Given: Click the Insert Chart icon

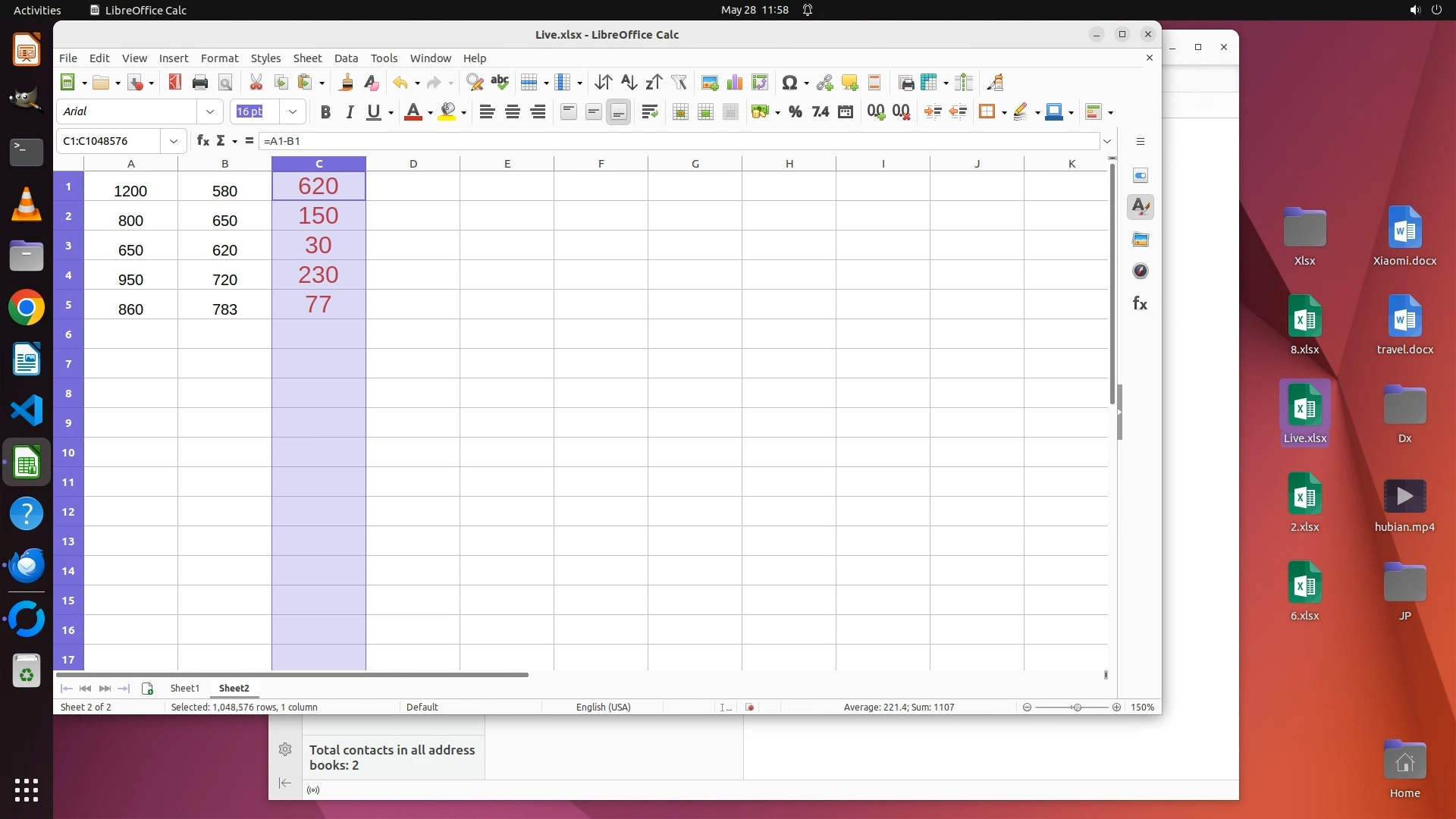Looking at the screenshot, I should click(x=734, y=83).
